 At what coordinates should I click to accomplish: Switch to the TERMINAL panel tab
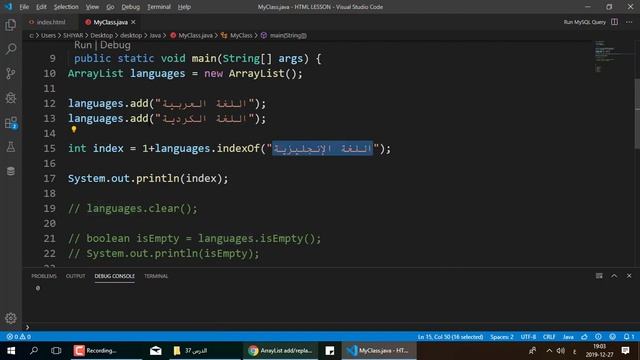[156, 276]
